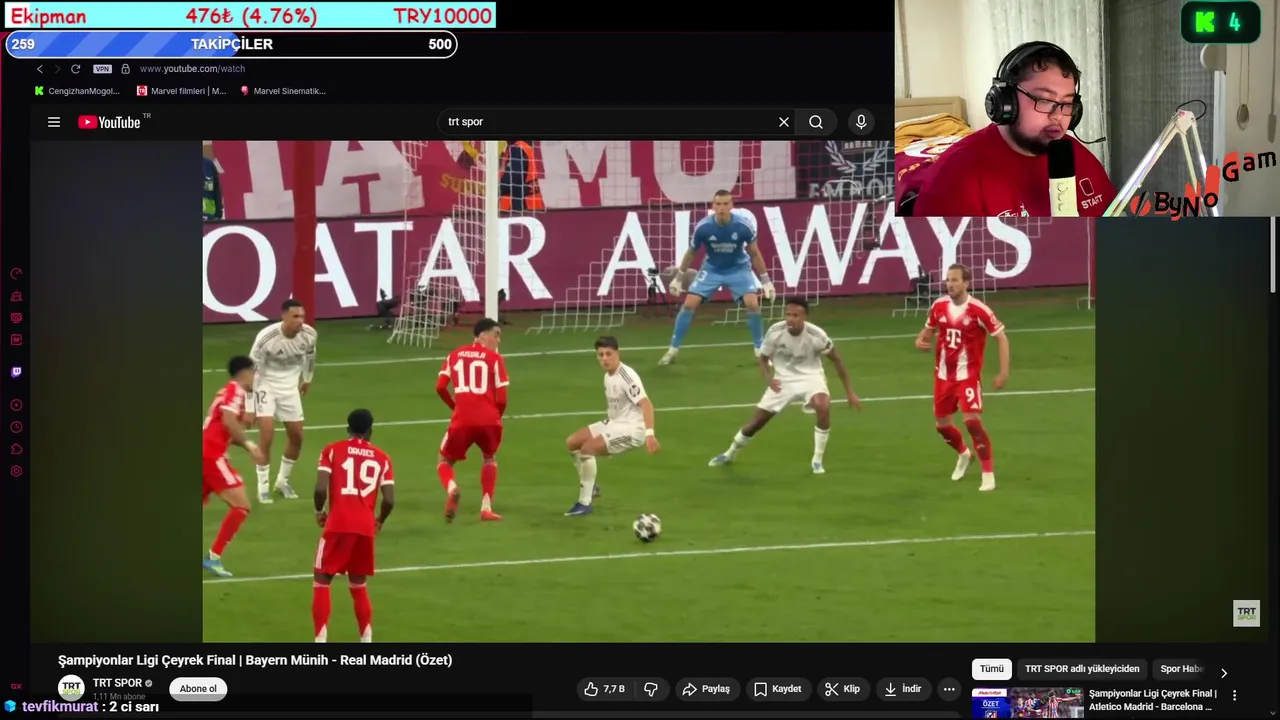
Task: Open the 'Atletico Madrid - Barcelona' video title
Action: tap(1152, 700)
